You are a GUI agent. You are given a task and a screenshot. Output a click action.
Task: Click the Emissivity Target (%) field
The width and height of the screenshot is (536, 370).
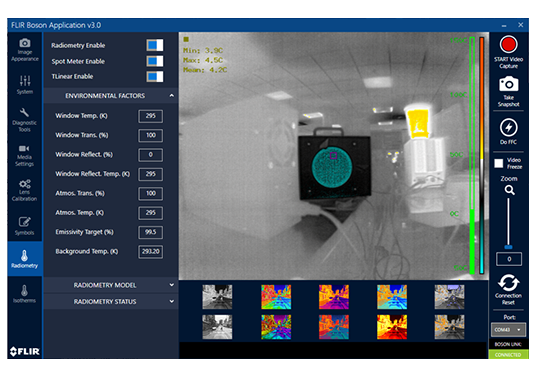(x=150, y=232)
